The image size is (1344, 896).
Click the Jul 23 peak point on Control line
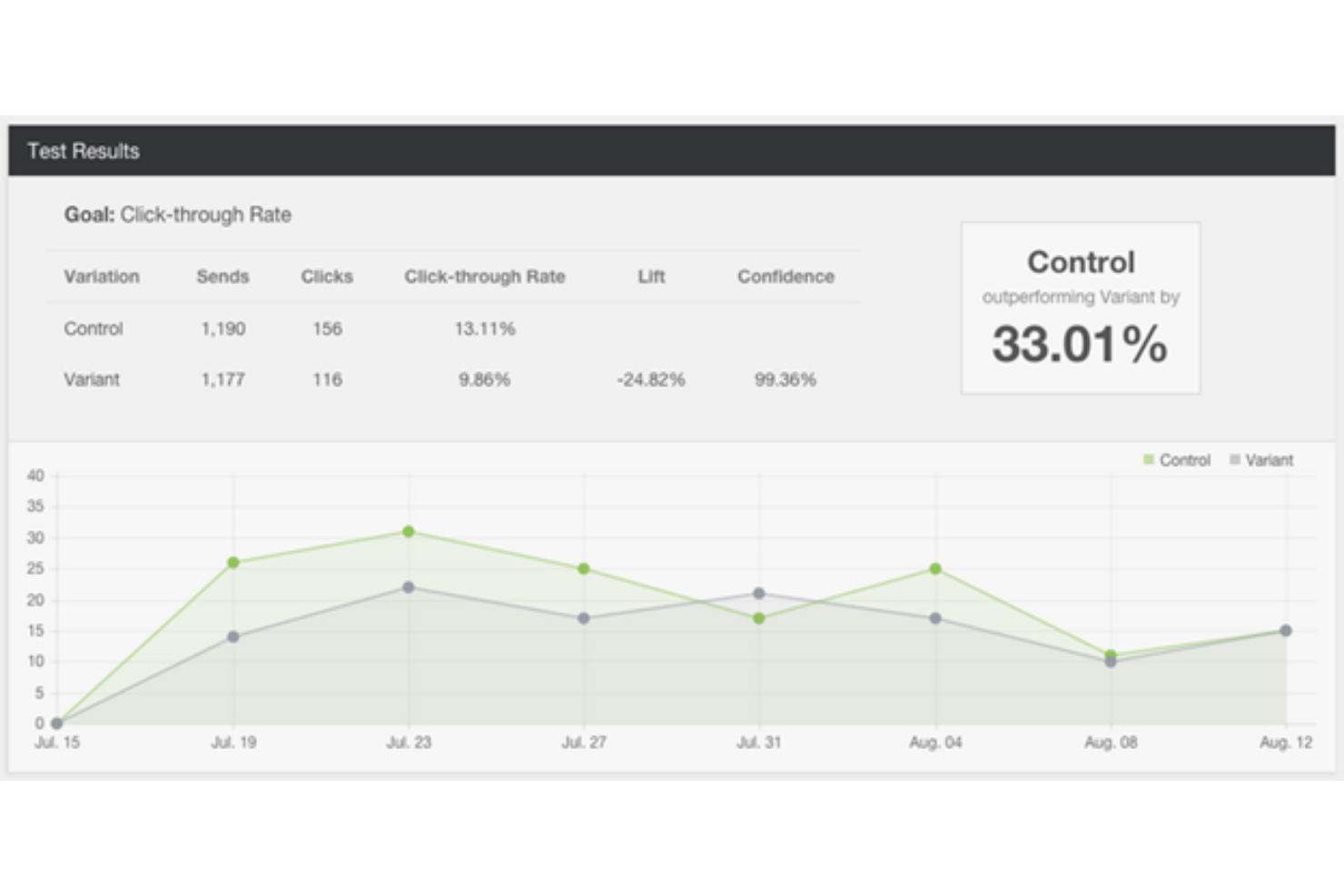[x=409, y=532]
